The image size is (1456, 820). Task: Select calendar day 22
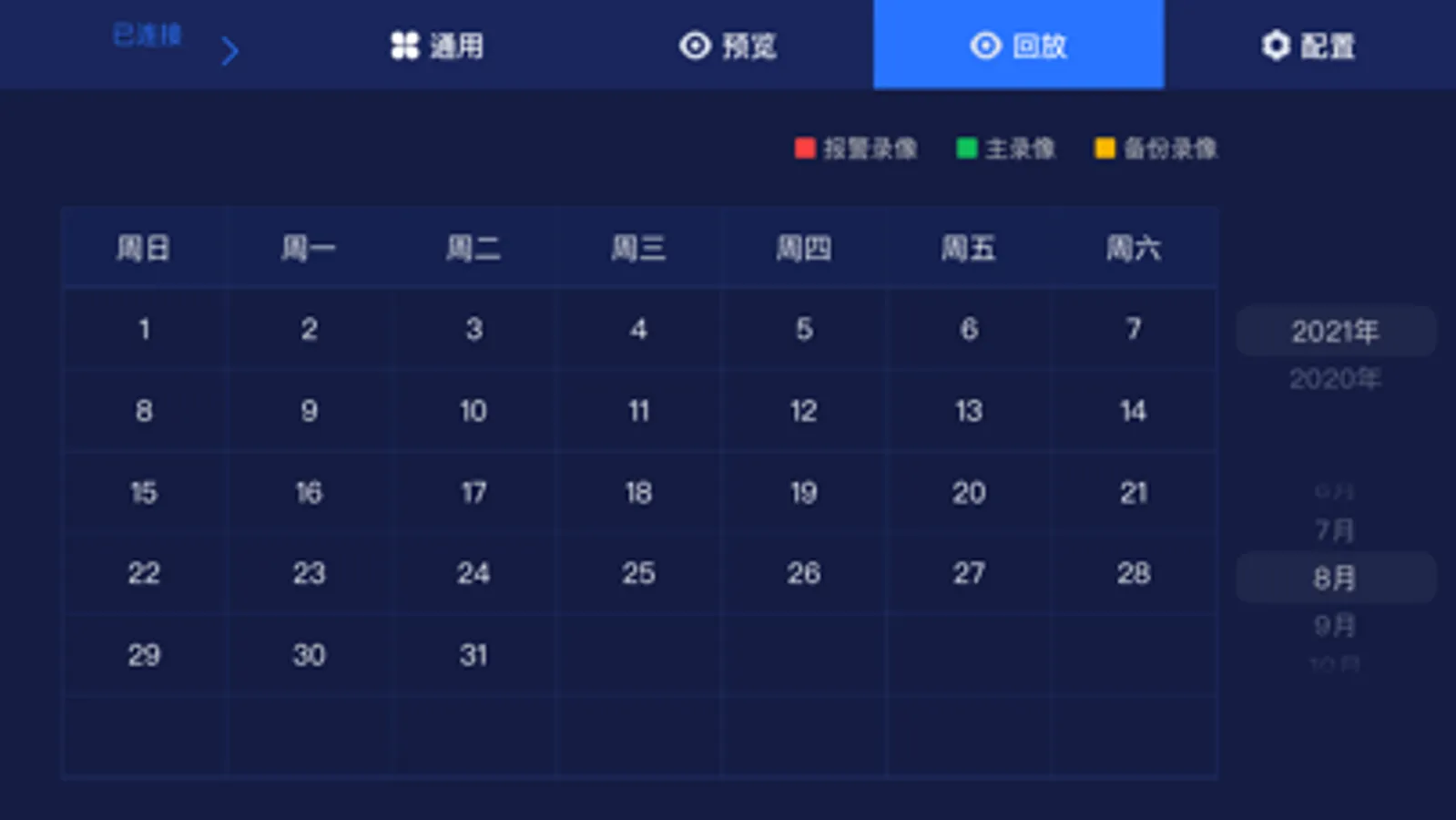144,573
